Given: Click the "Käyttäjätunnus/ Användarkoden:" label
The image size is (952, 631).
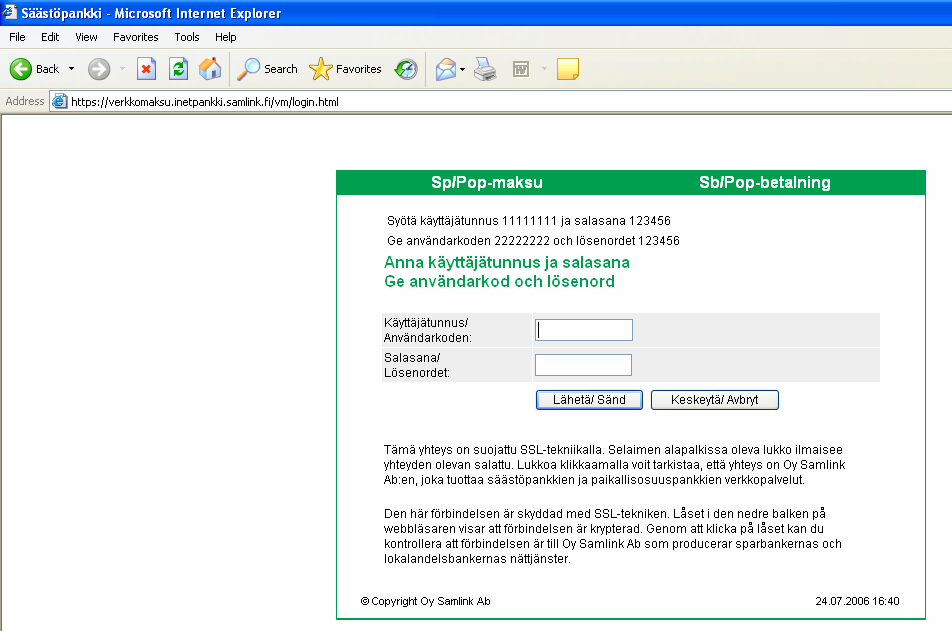Looking at the screenshot, I should pyautogui.click(x=427, y=330).
